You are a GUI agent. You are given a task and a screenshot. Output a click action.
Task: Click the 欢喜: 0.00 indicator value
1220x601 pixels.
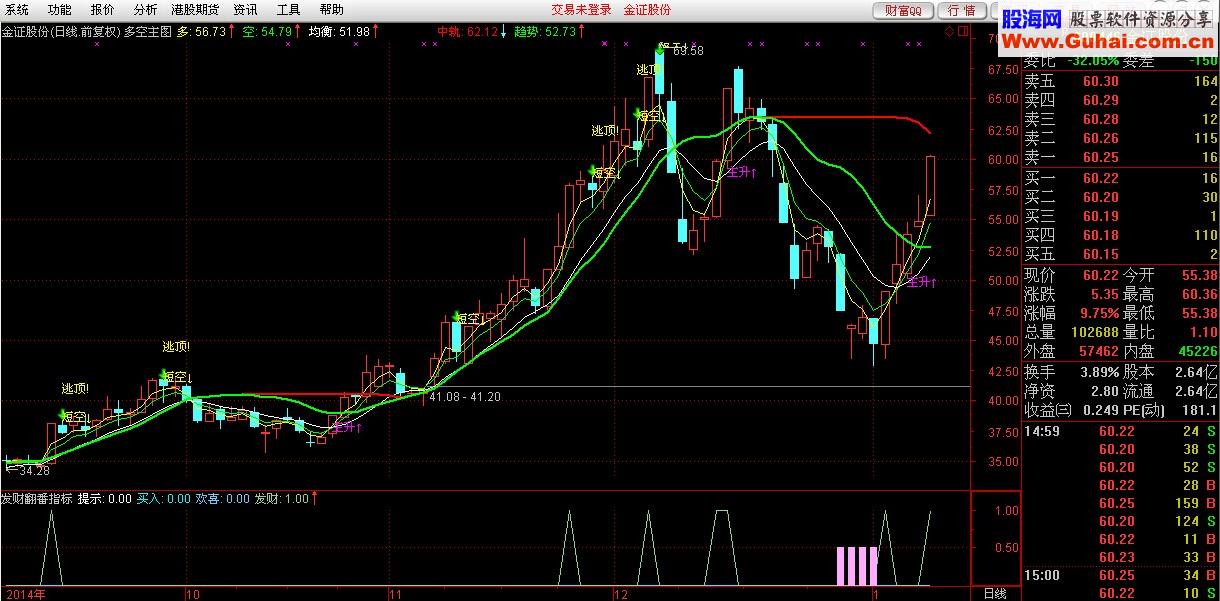(x=223, y=498)
